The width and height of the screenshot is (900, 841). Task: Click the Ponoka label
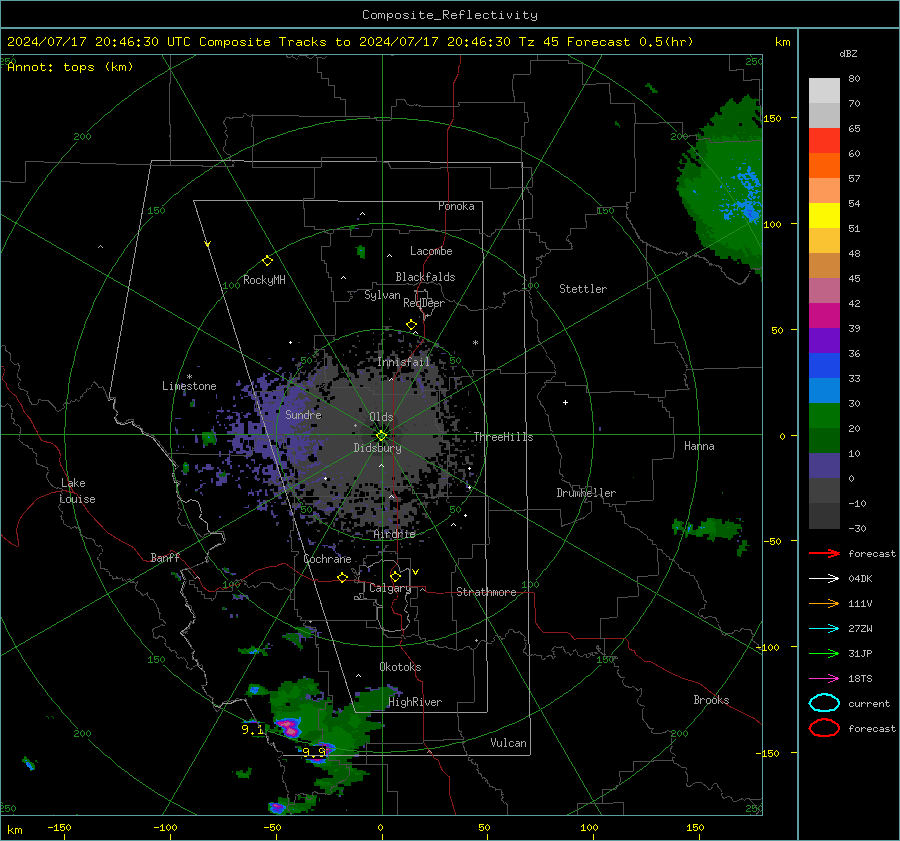(x=456, y=206)
